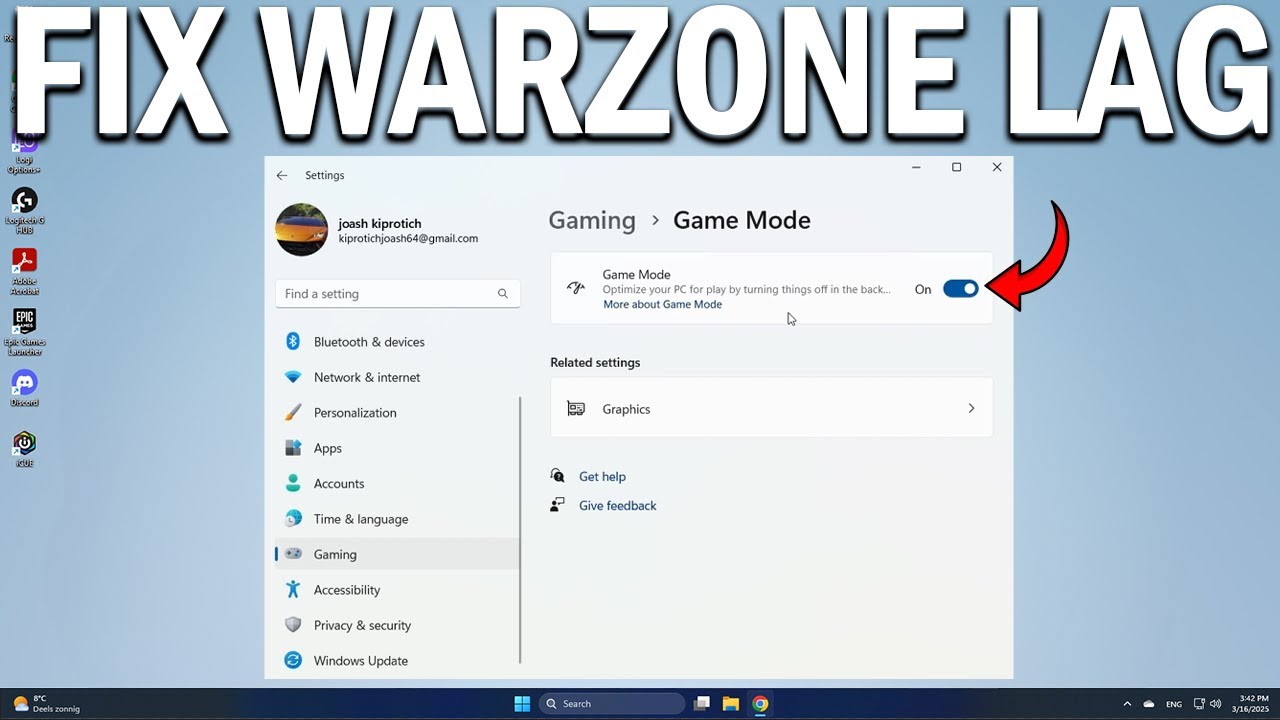Screen dimensions: 1280x720
Task: Click Give feedback link
Action: (618, 506)
